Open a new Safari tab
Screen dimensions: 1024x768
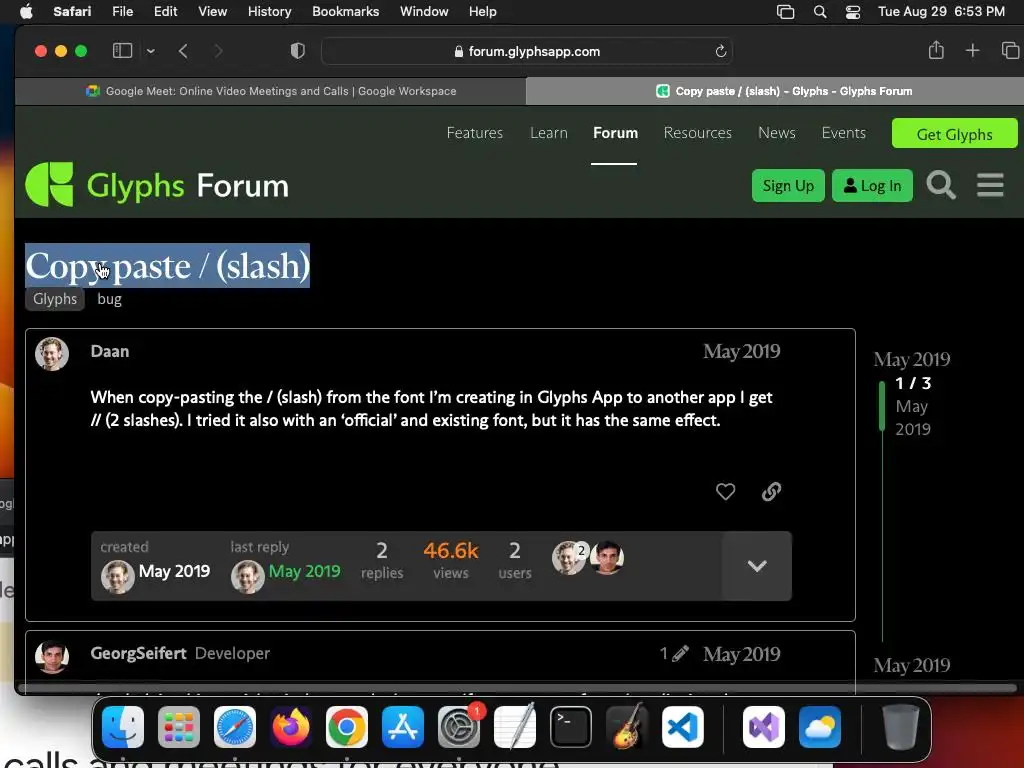(x=972, y=50)
